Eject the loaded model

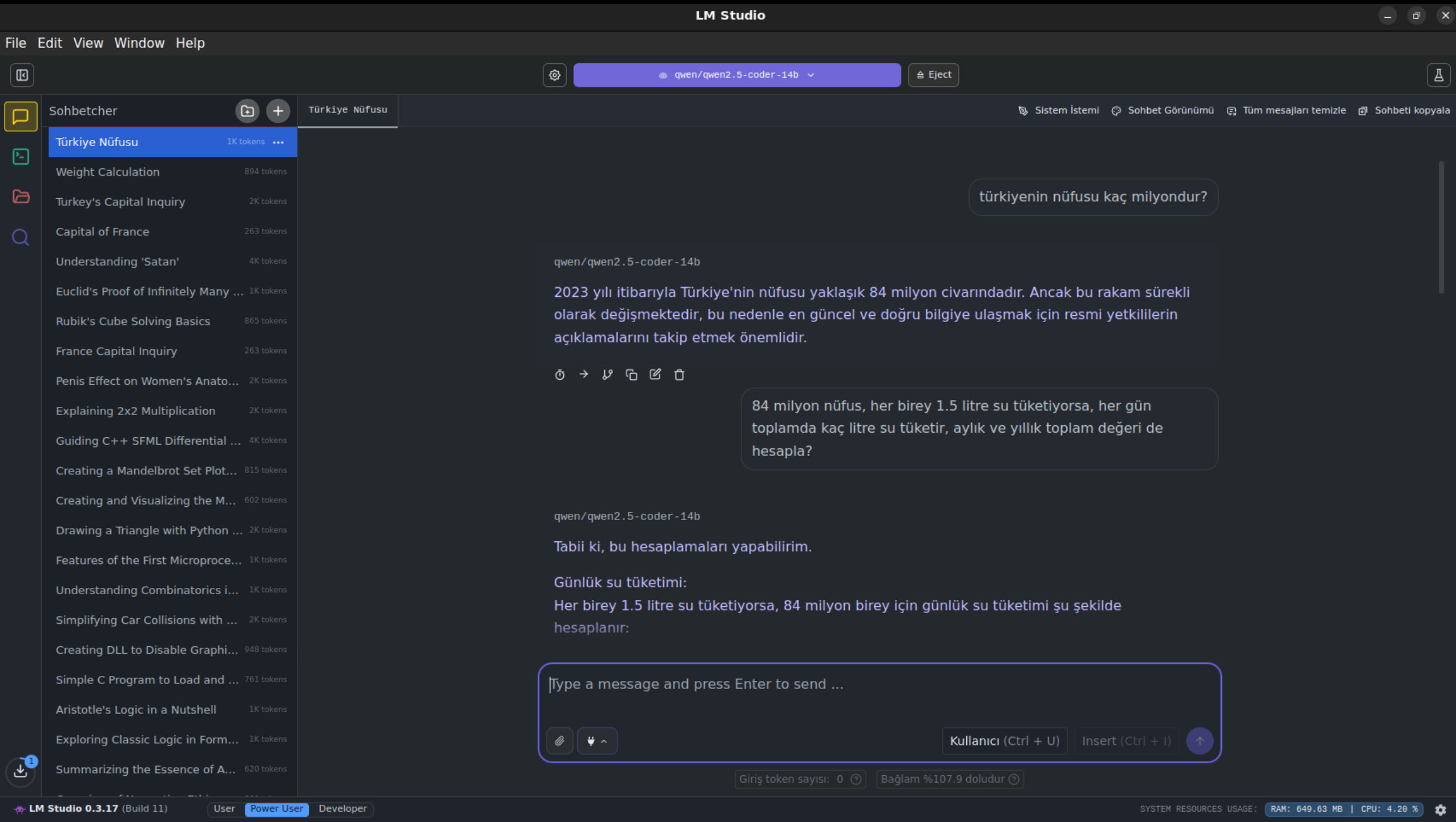(934, 75)
